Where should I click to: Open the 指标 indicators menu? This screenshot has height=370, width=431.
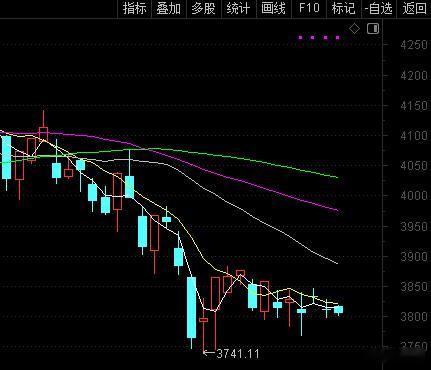click(x=135, y=8)
